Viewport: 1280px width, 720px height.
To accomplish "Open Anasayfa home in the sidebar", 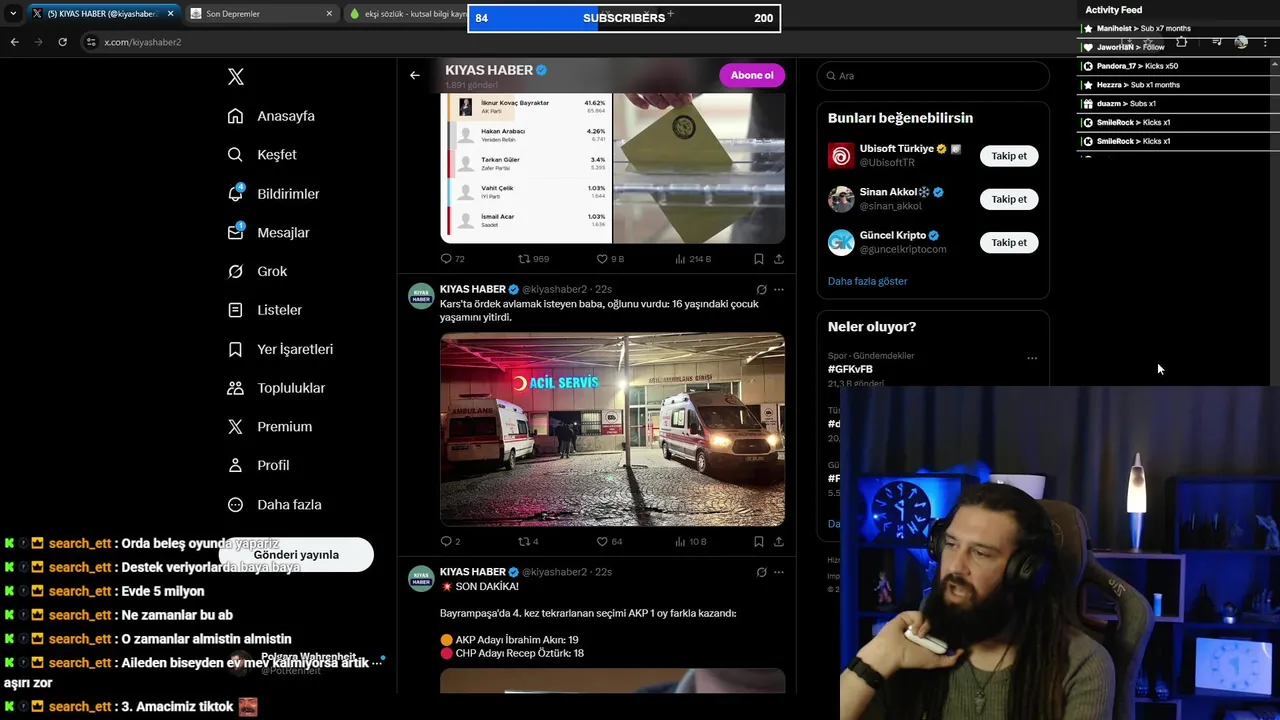I will coord(271,116).
